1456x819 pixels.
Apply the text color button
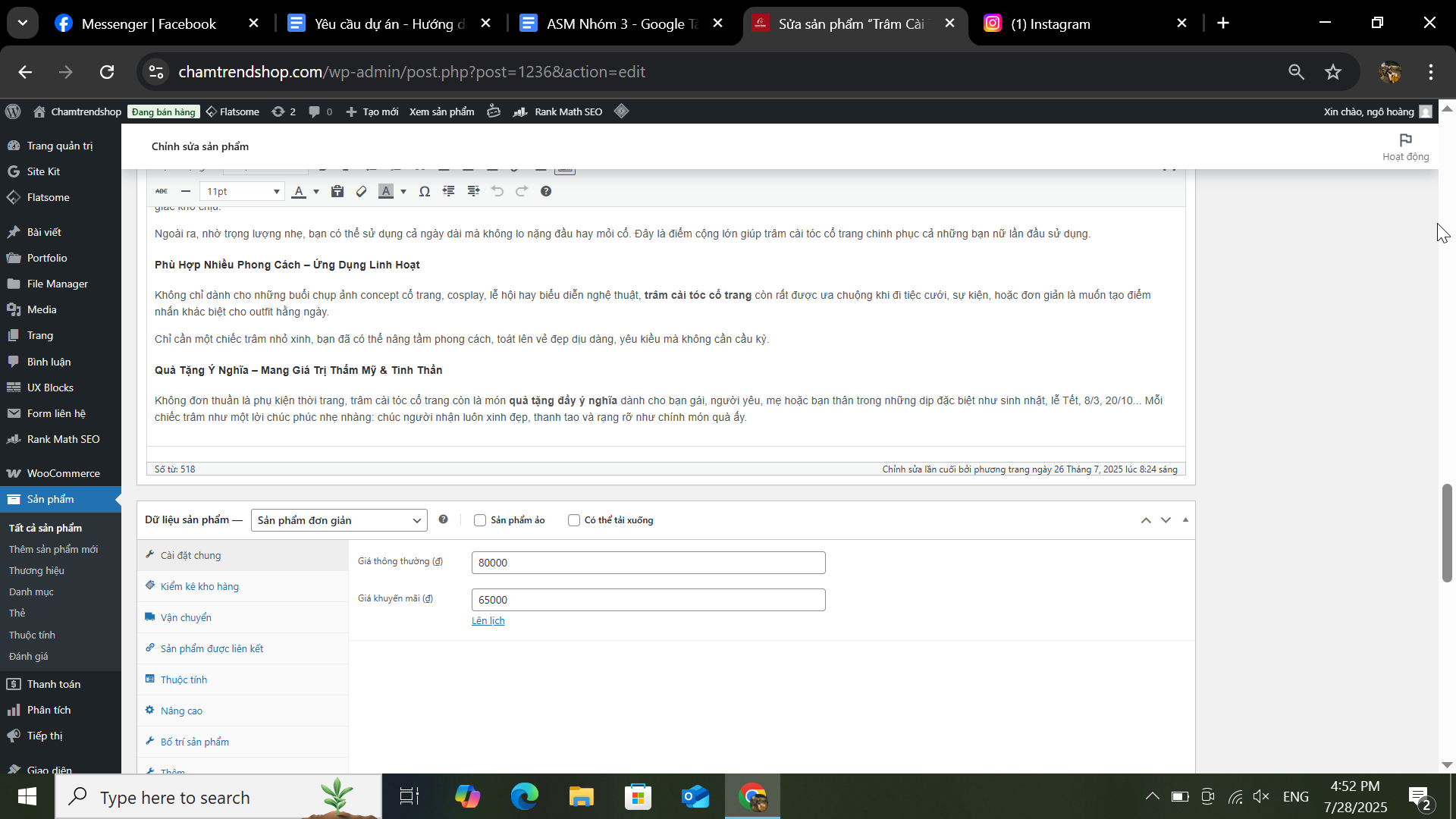(299, 191)
